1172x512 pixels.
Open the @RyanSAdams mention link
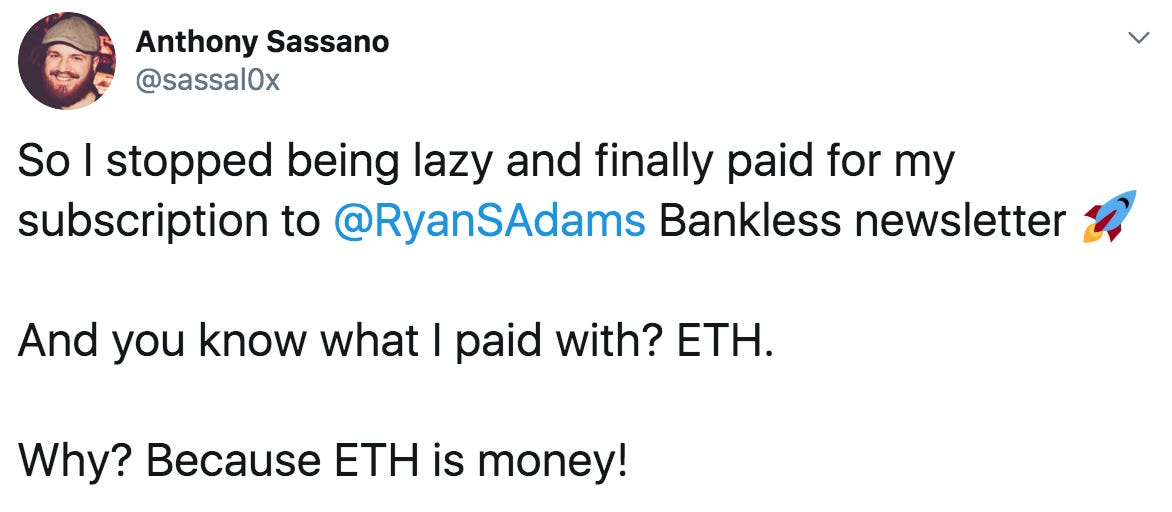pyautogui.click(x=488, y=222)
